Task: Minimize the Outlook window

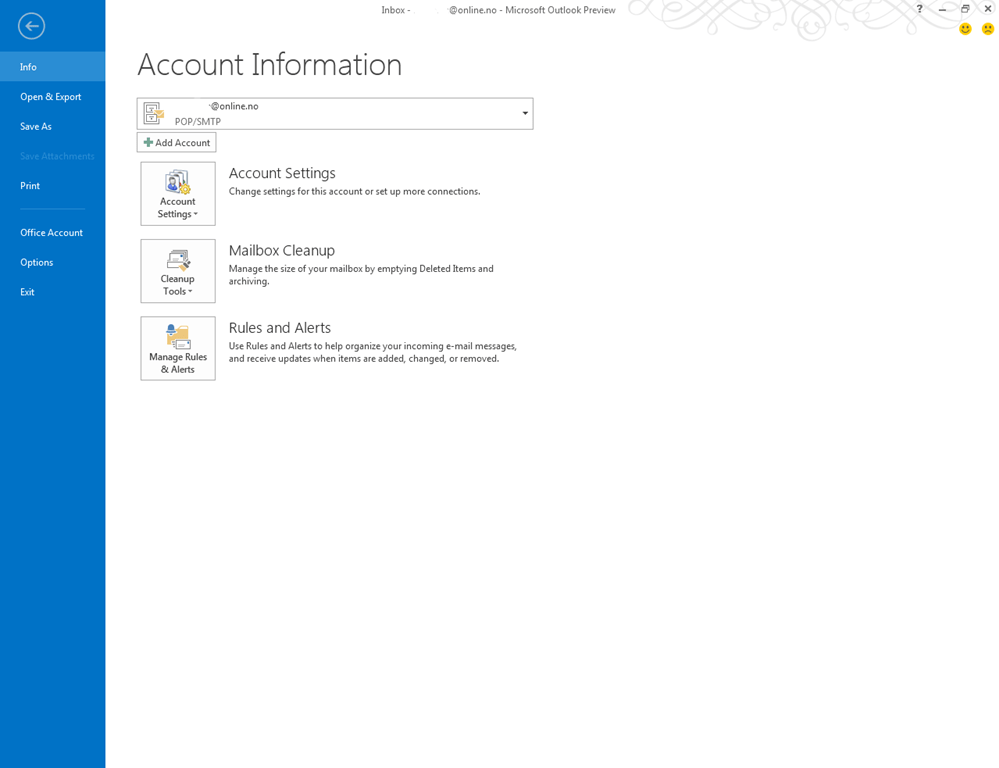Action: coord(942,9)
